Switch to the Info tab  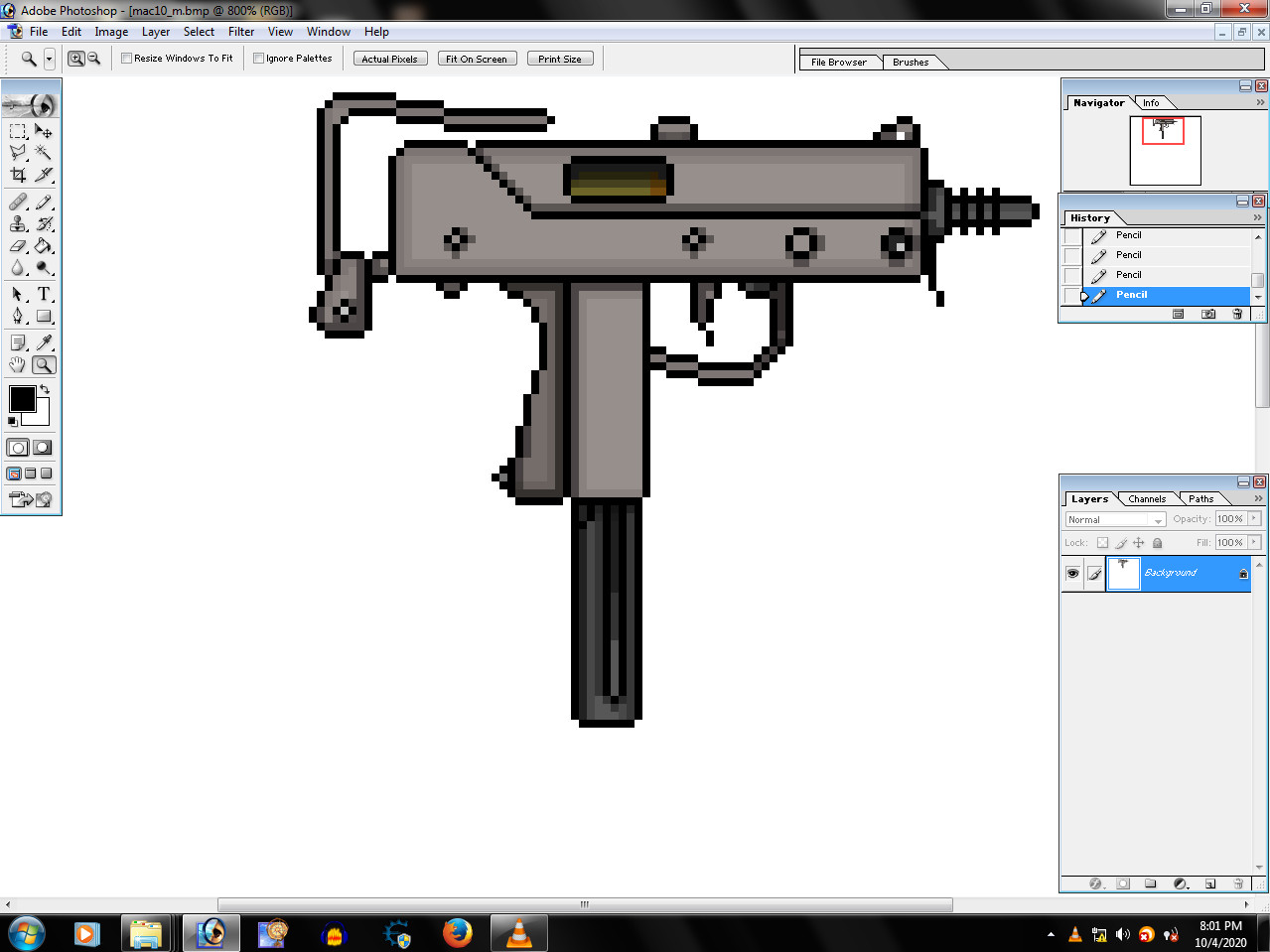point(1151,103)
